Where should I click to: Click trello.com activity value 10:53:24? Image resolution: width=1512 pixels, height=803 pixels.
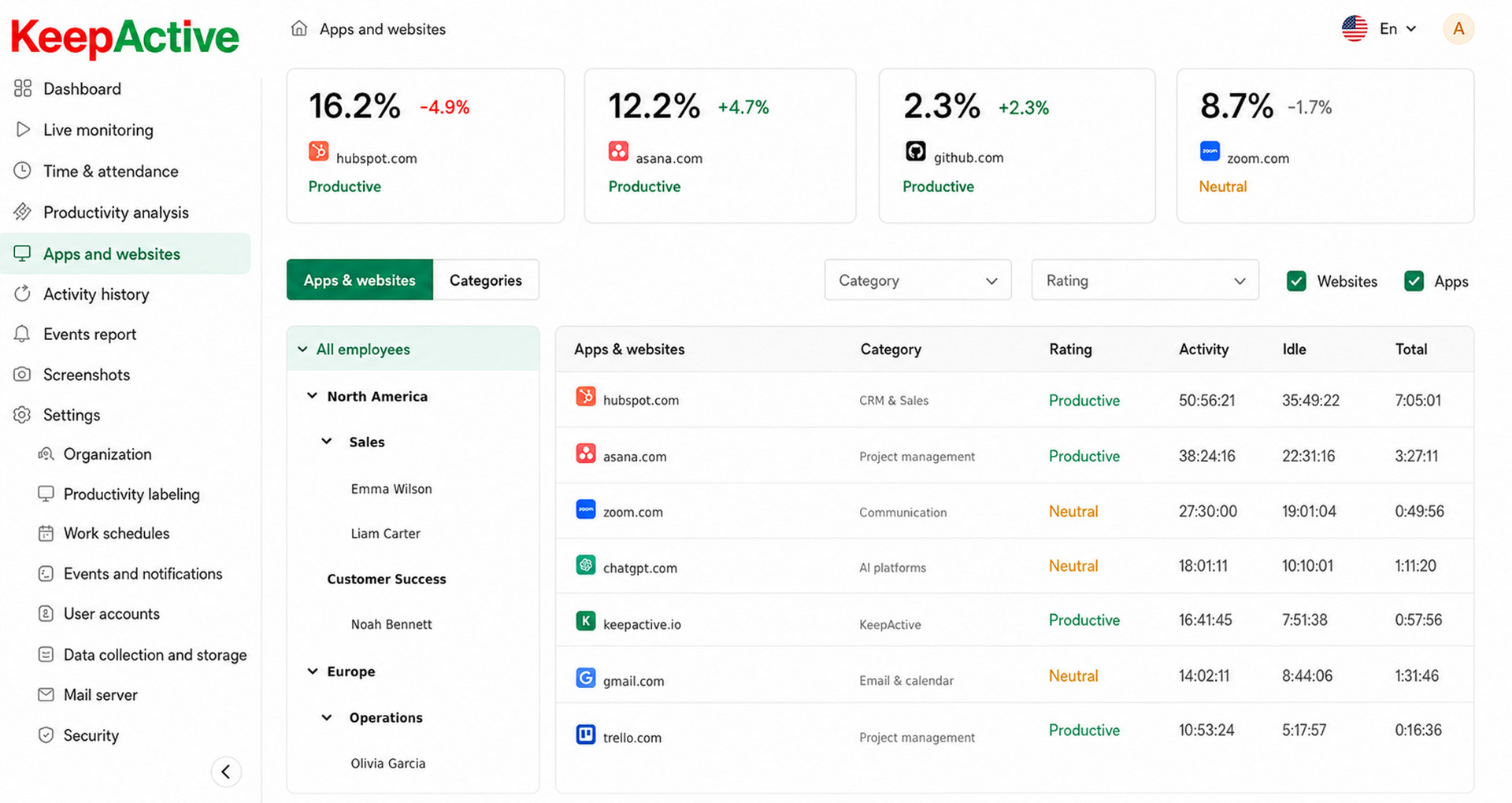(x=1206, y=731)
